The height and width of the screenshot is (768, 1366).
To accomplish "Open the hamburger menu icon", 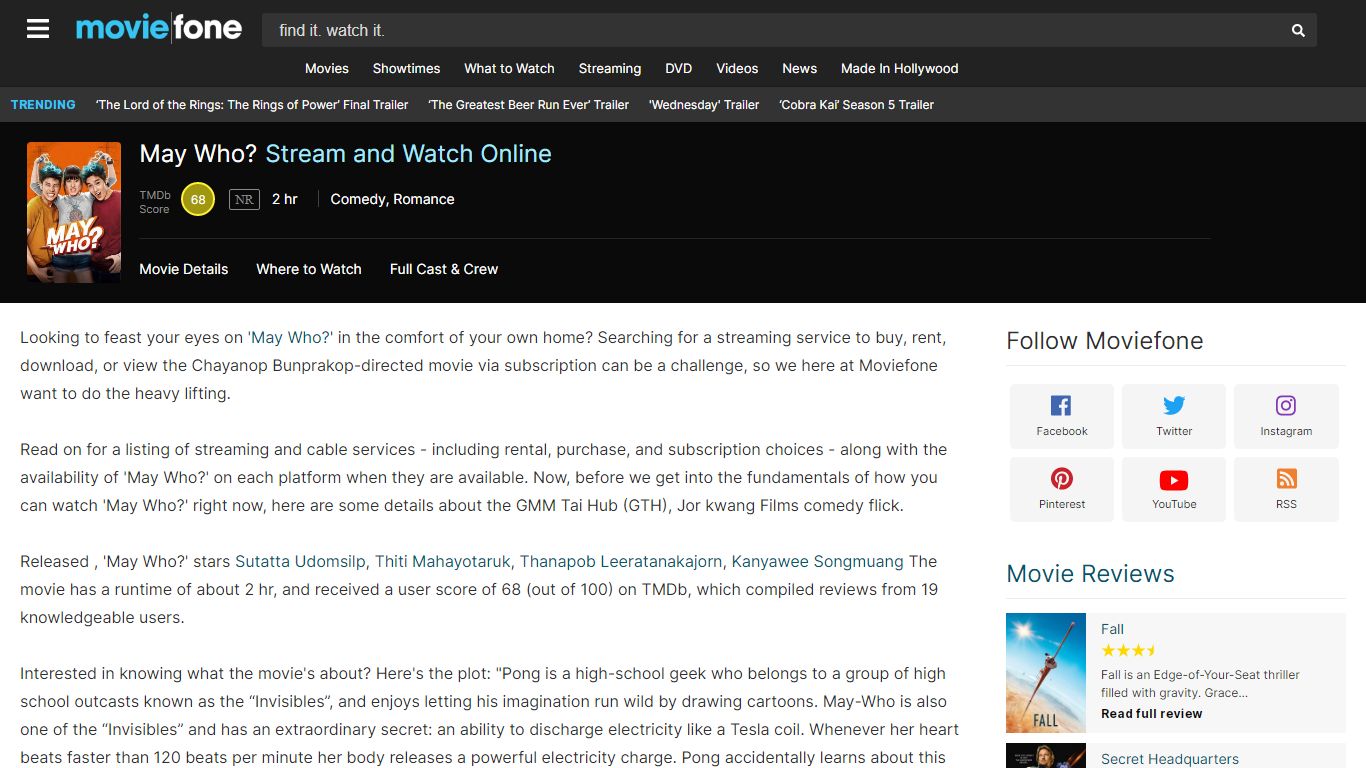I will point(38,29).
